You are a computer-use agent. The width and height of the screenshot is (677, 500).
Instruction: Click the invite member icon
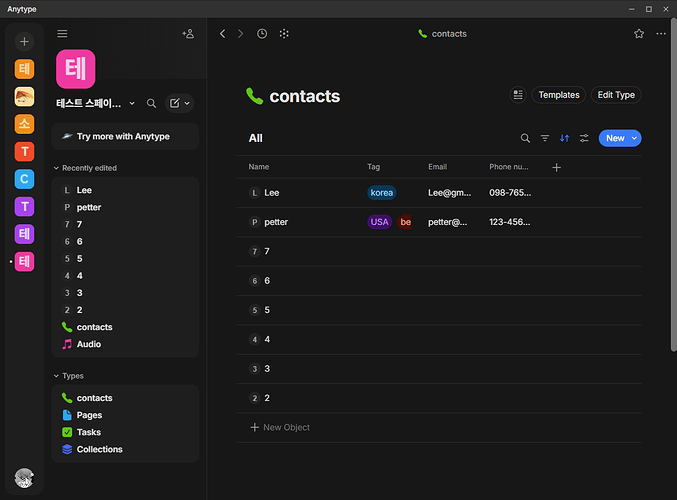point(188,34)
